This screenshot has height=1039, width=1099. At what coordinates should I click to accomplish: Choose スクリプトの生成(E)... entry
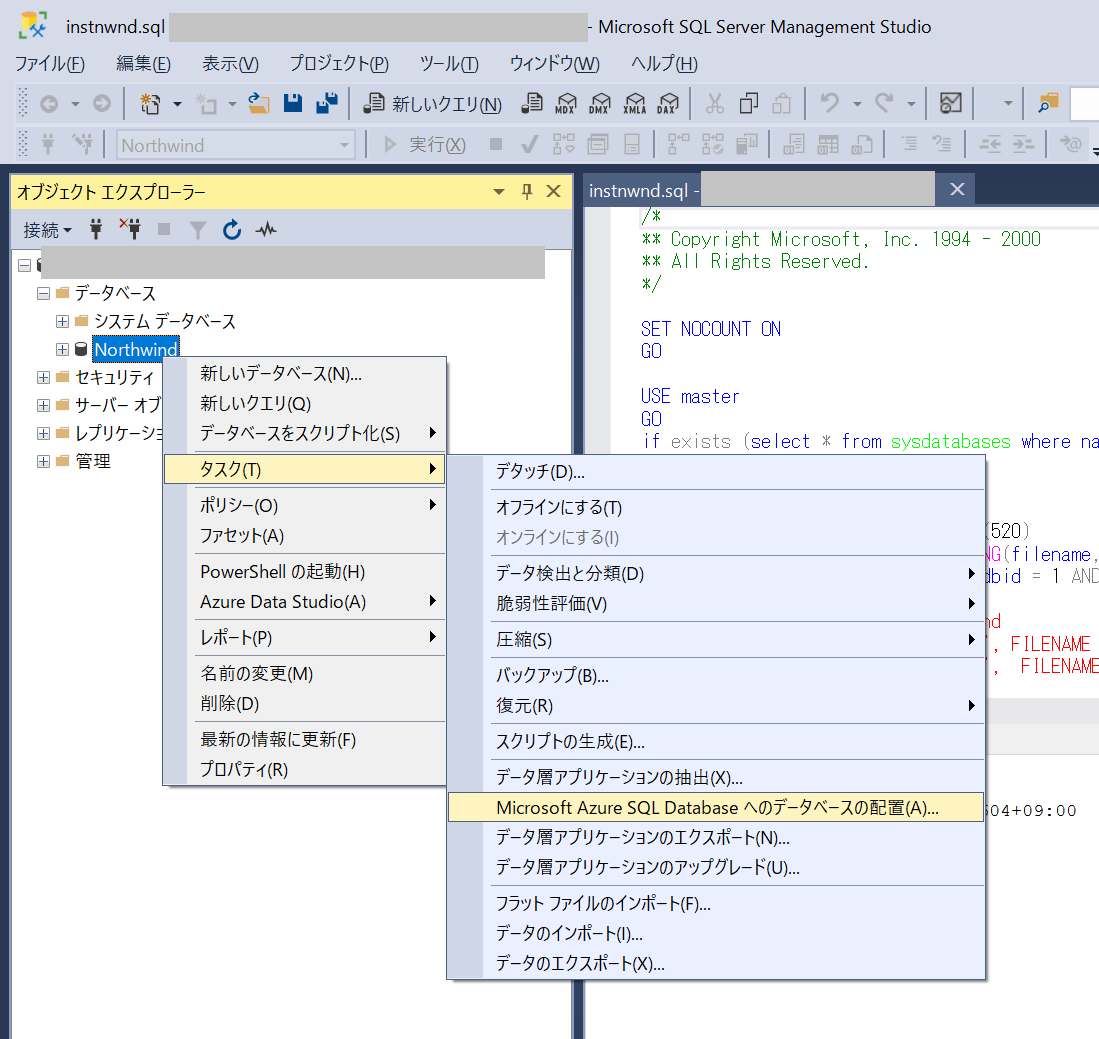pos(716,742)
